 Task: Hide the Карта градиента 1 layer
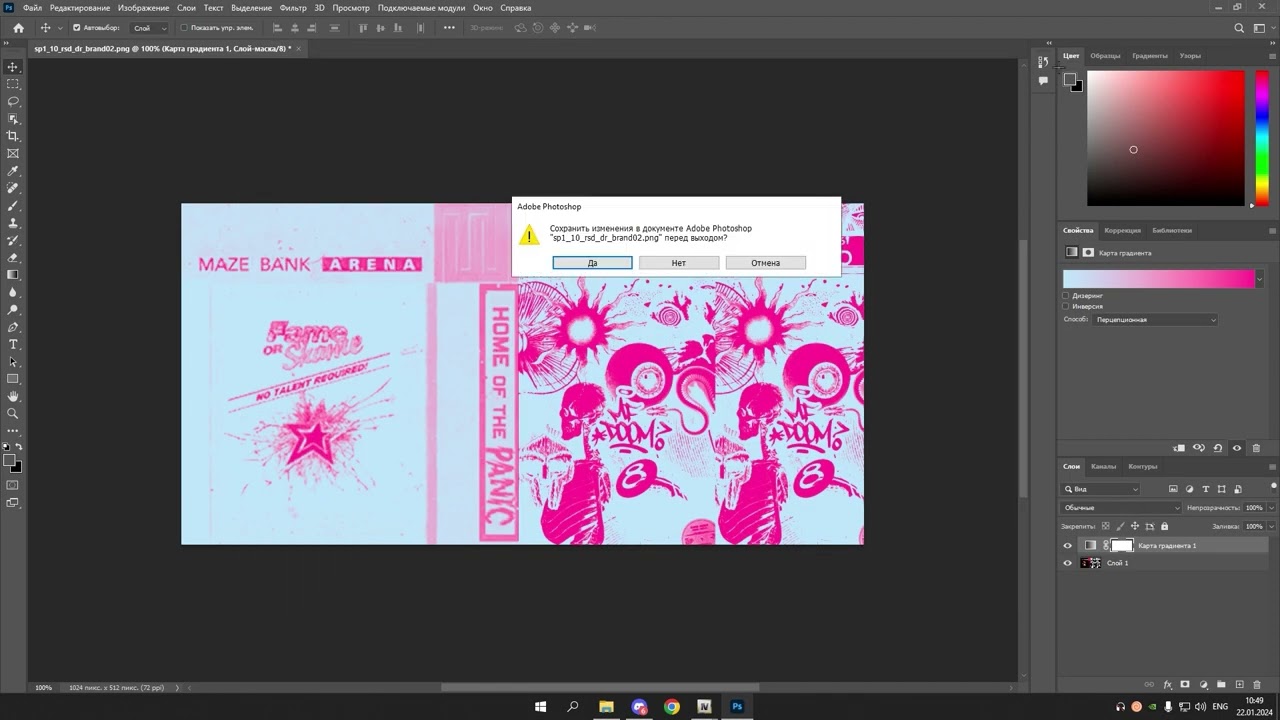pyautogui.click(x=1067, y=546)
